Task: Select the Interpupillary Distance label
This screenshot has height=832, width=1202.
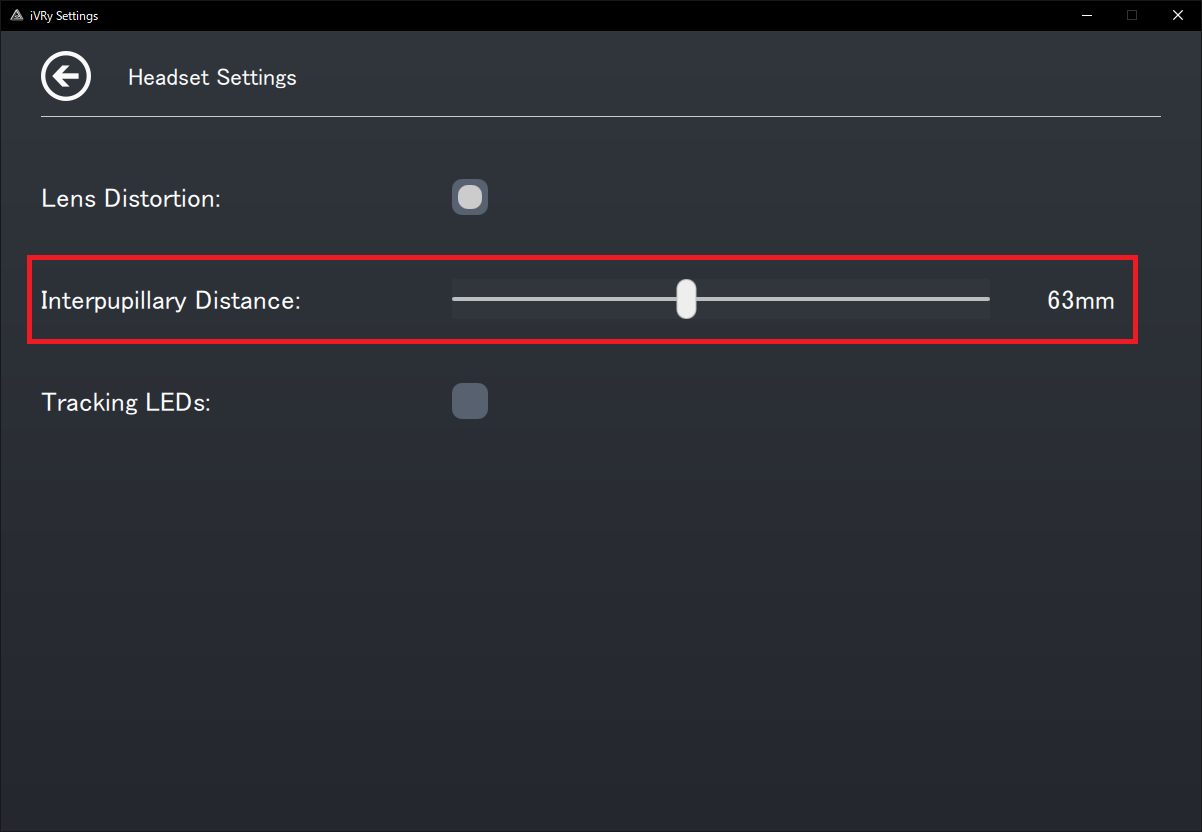Action: (x=171, y=300)
